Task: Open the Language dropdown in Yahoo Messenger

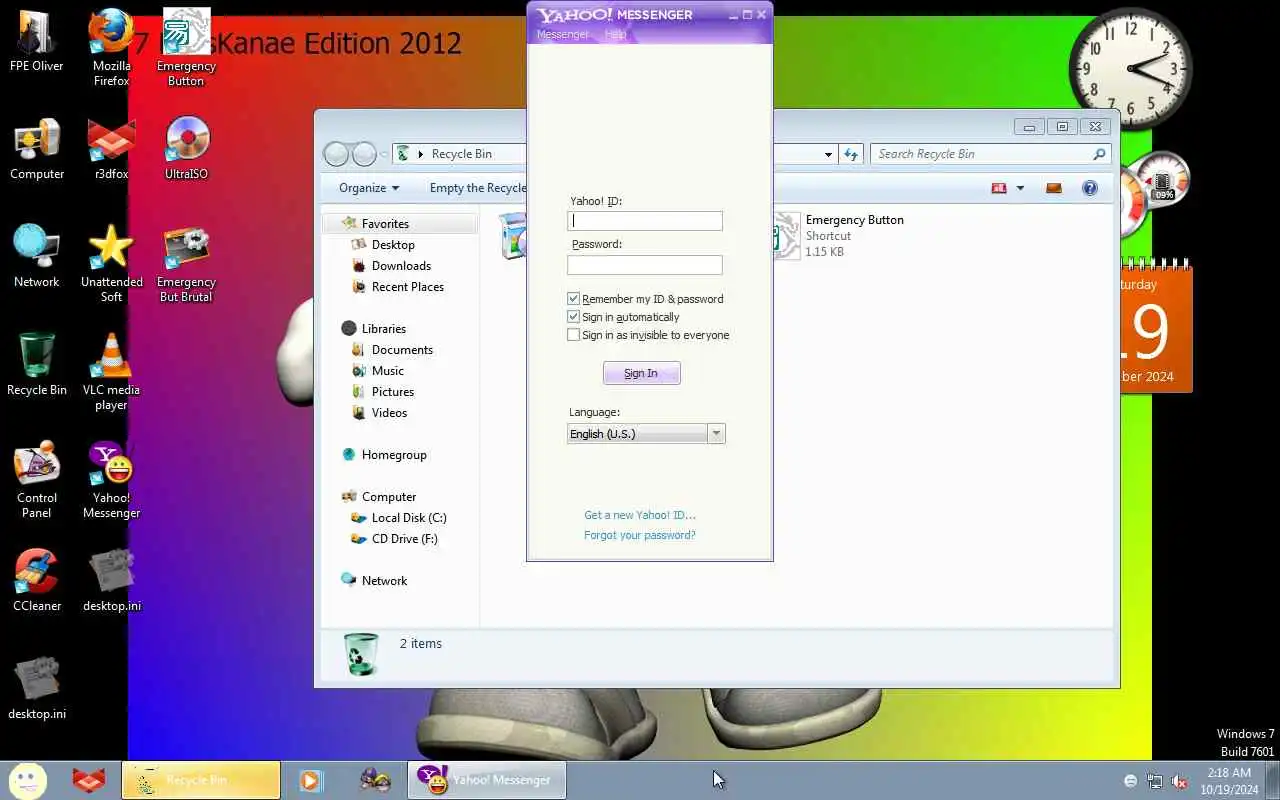Action: coord(645,433)
